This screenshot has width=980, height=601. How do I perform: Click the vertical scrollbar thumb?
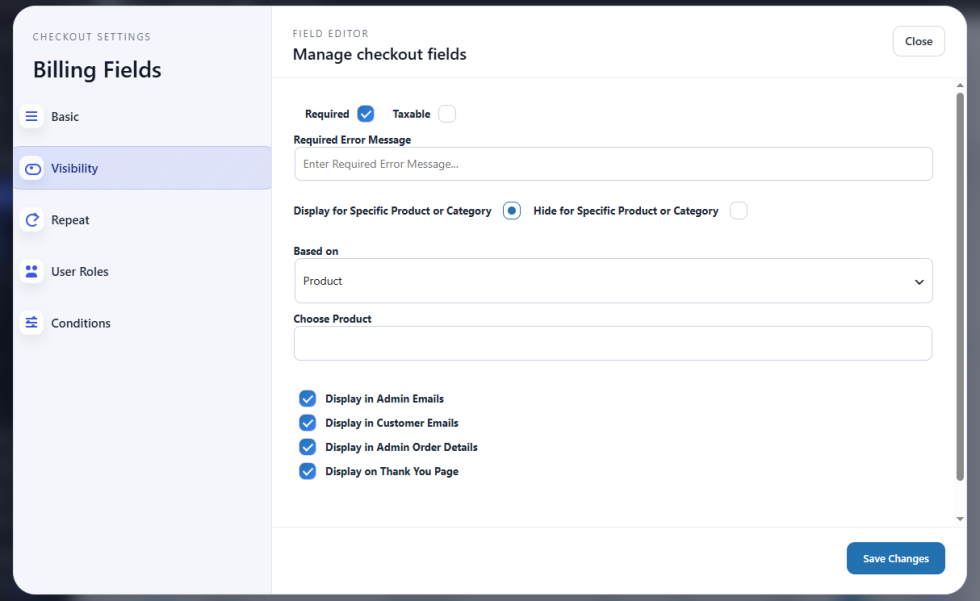click(960, 287)
